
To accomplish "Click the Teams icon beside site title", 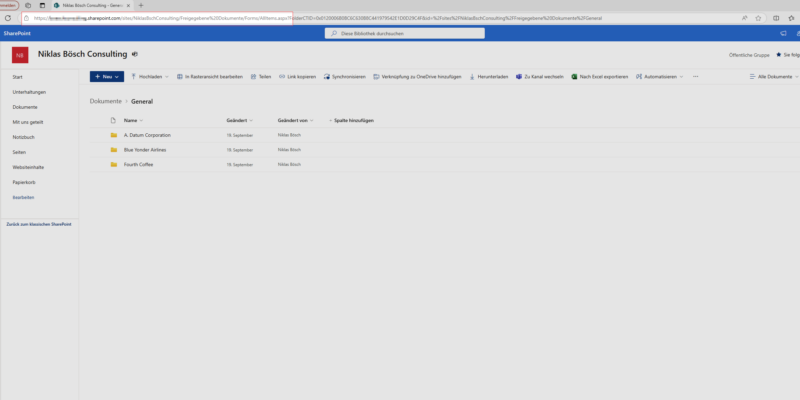I will pos(135,54).
